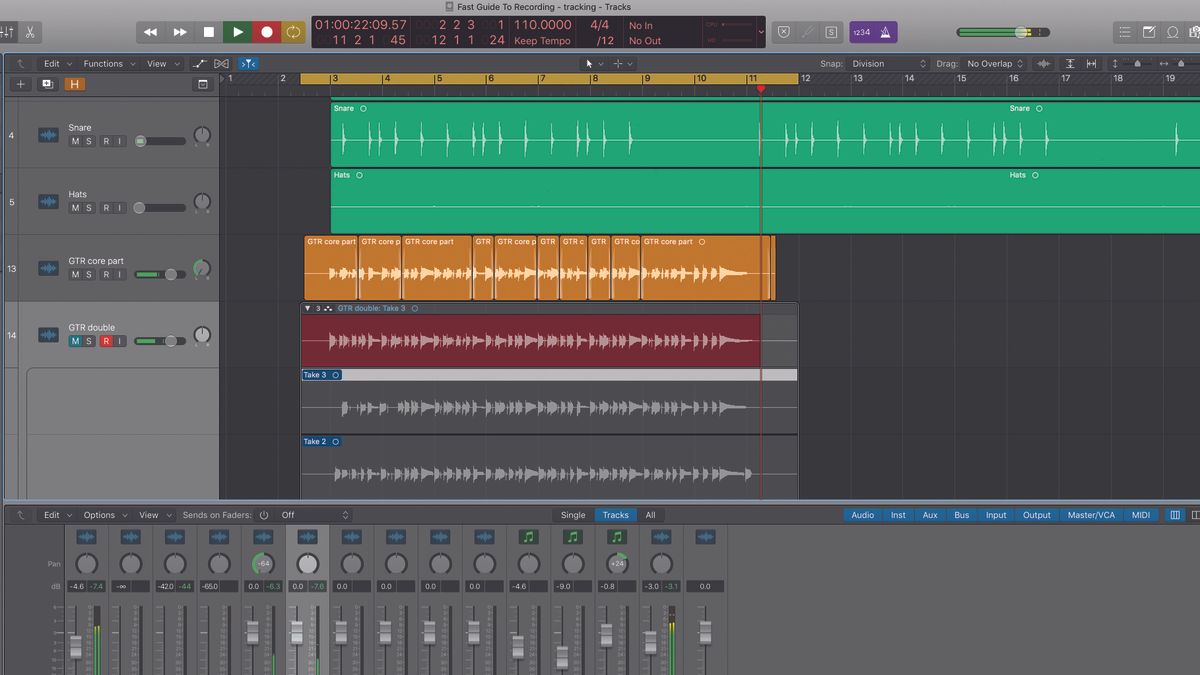This screenshot has height=675, width=1200.
Task: Select the scissors tool icon top left
Action: pyautogui.click(x=30, y=31)
